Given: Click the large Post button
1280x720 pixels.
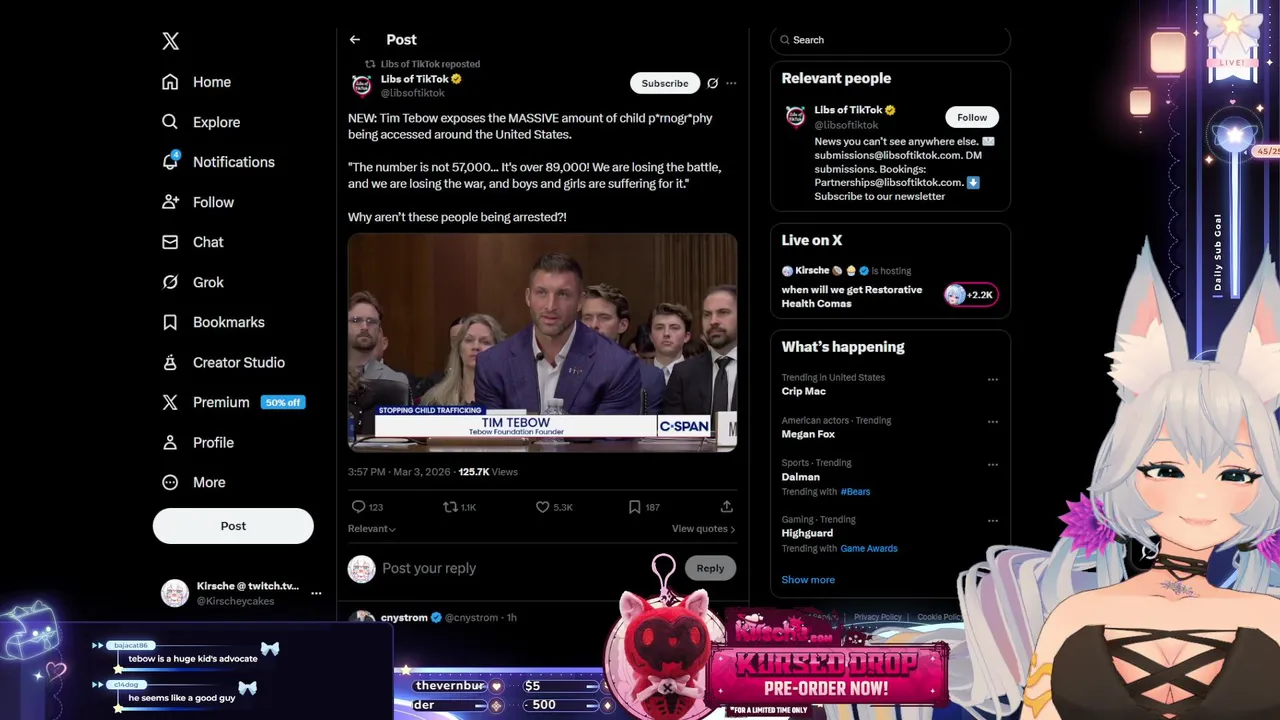Looking at the screenshot, I should point(233,526).
